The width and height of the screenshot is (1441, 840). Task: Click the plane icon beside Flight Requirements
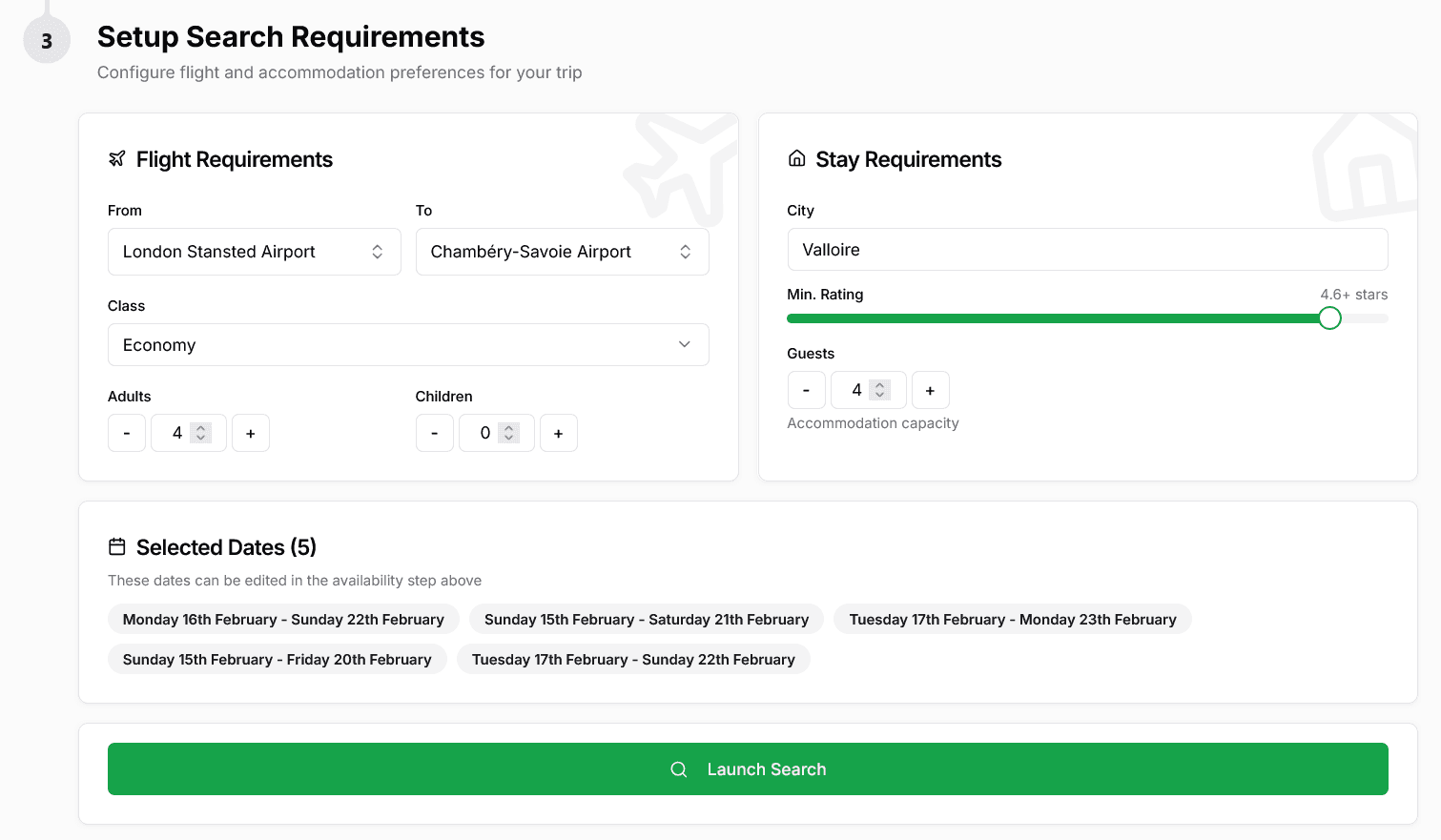pyautogui.click(x=116, y=159)
